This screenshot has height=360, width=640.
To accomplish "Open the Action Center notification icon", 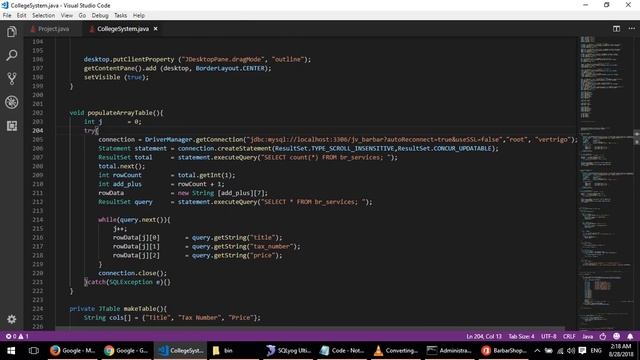I will click(x=582, y=351).
